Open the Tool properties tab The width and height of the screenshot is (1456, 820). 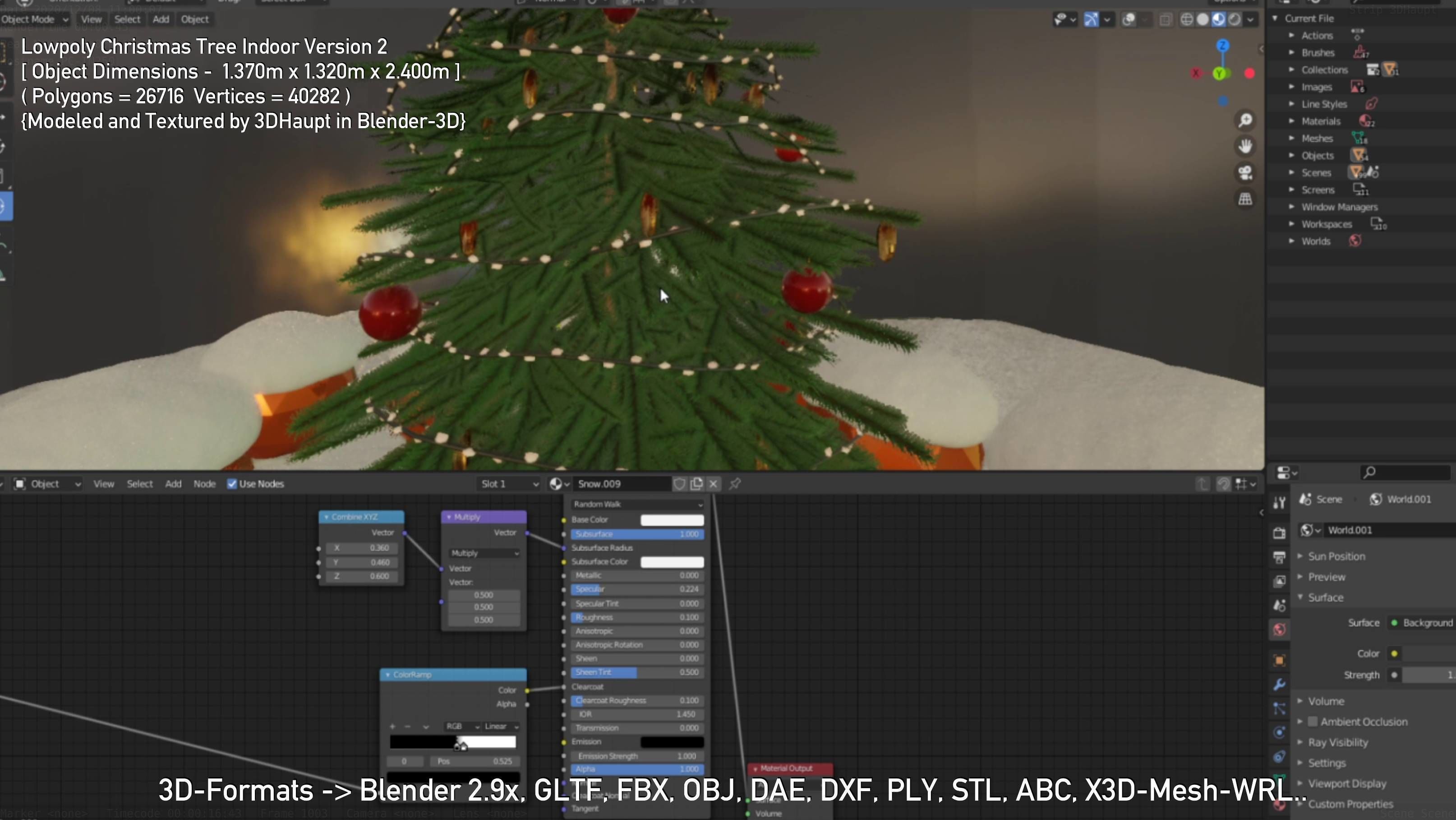1279,502
